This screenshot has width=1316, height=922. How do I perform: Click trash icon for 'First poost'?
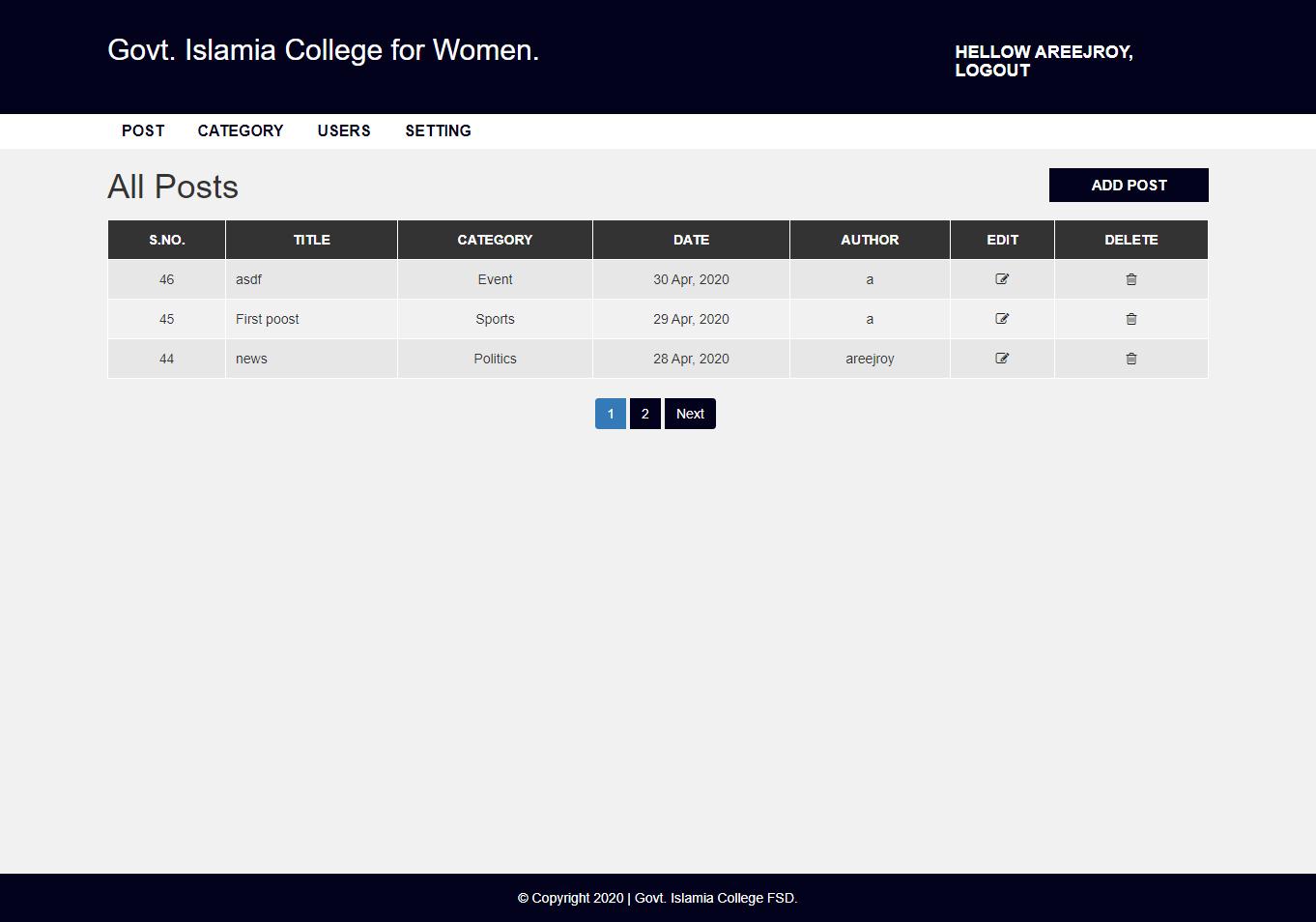[x=1130, y=319]
